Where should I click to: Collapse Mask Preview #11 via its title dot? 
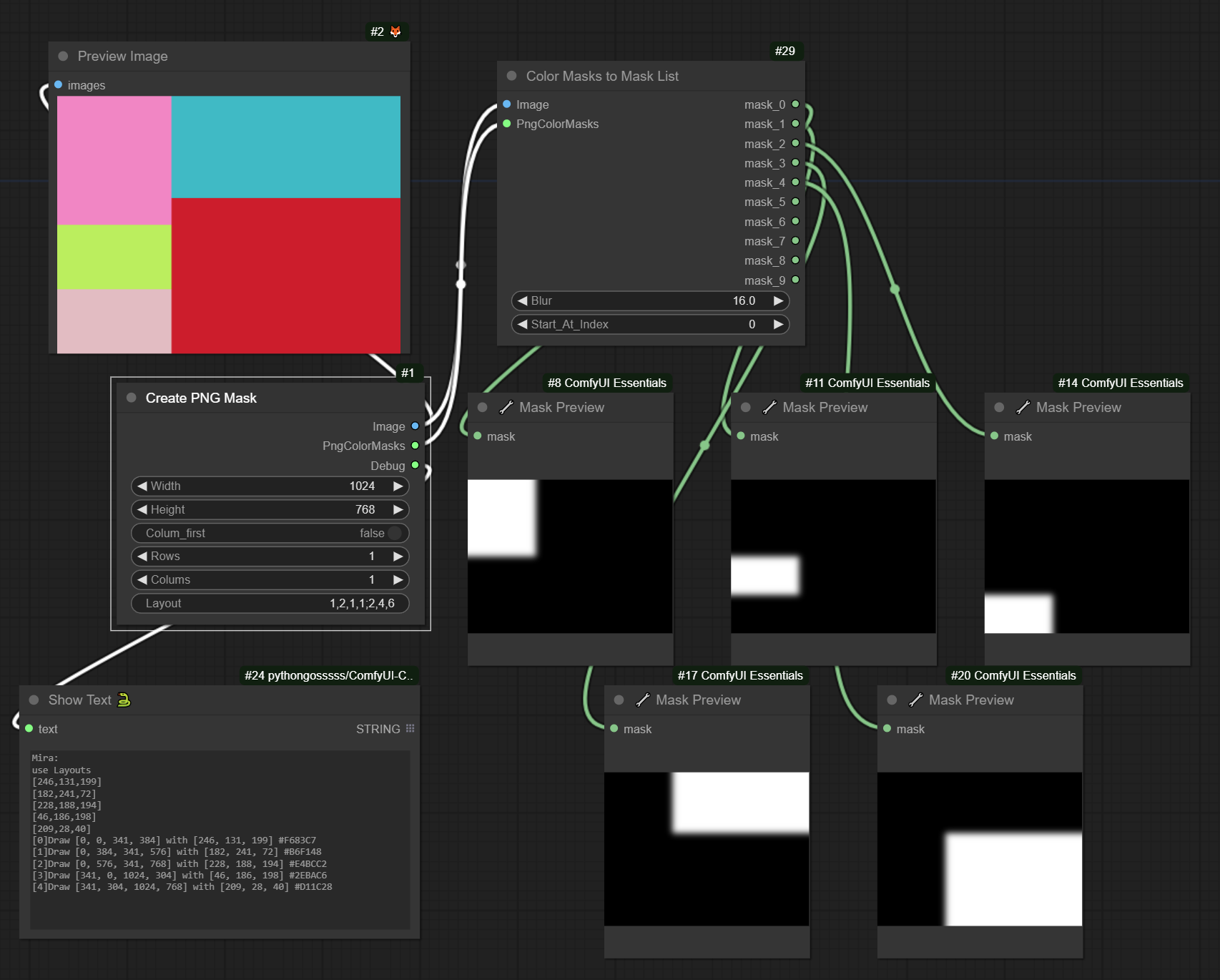pos(745,407)
